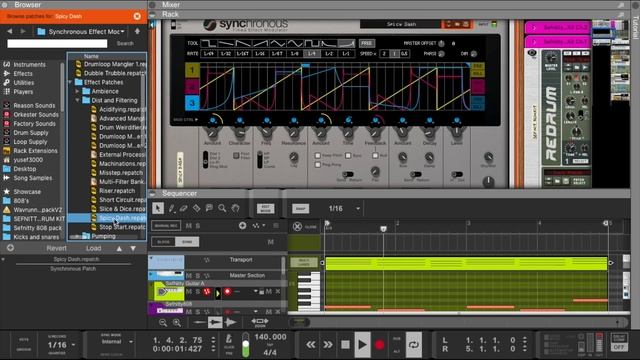Enable the delay Sync checkbox
This screenshot has height=360, width=640.
tap(348, 156)
